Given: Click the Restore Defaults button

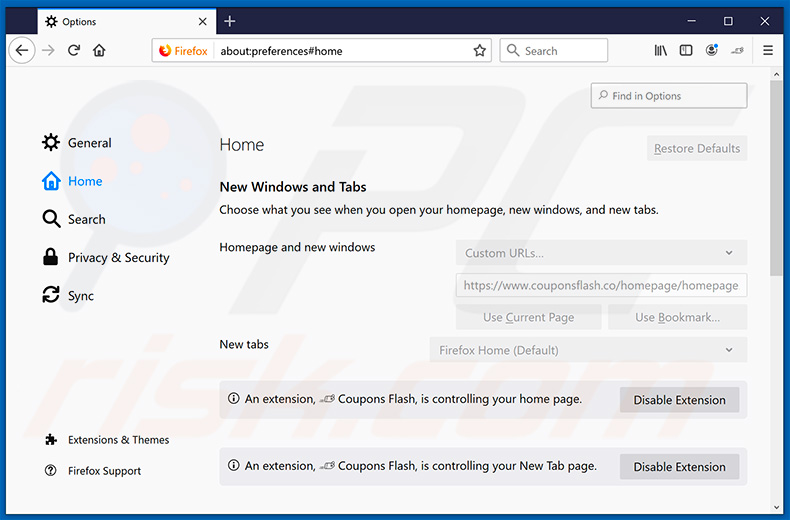Looking at the screenshot, I should click(696, 149).
